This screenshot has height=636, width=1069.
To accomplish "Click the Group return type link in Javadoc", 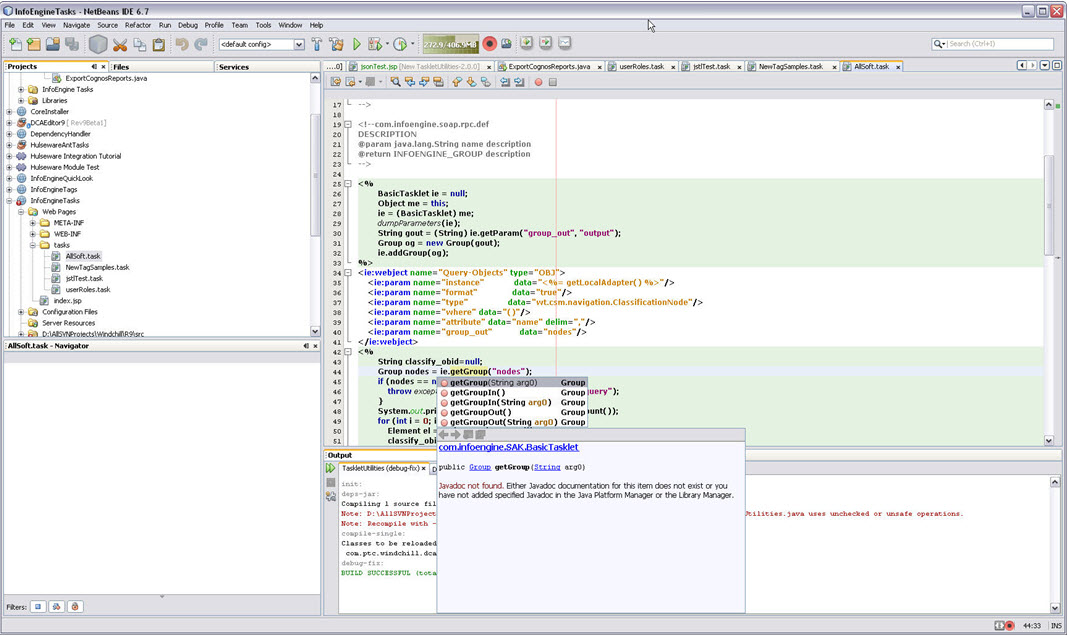I will 480,468.
